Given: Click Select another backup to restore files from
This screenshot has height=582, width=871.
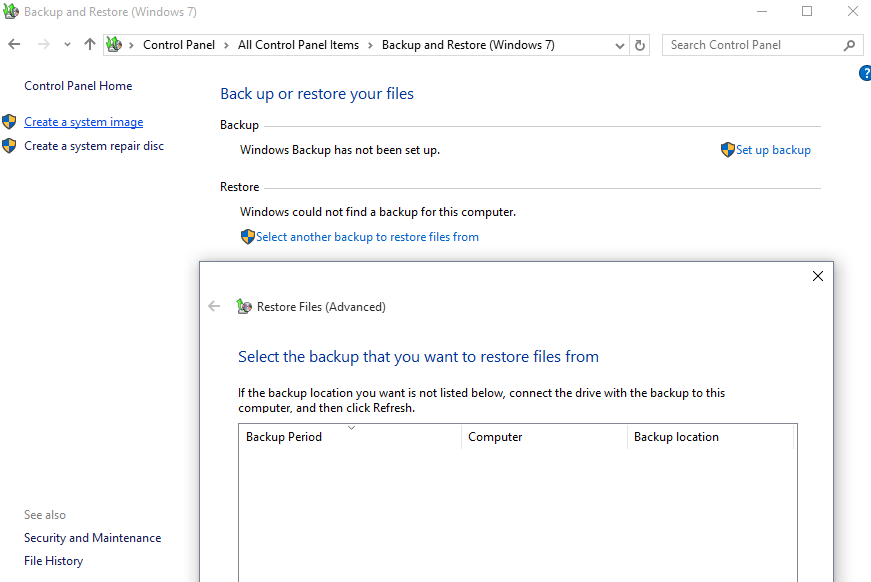Looking at the screenshot, I should [368, 236].
